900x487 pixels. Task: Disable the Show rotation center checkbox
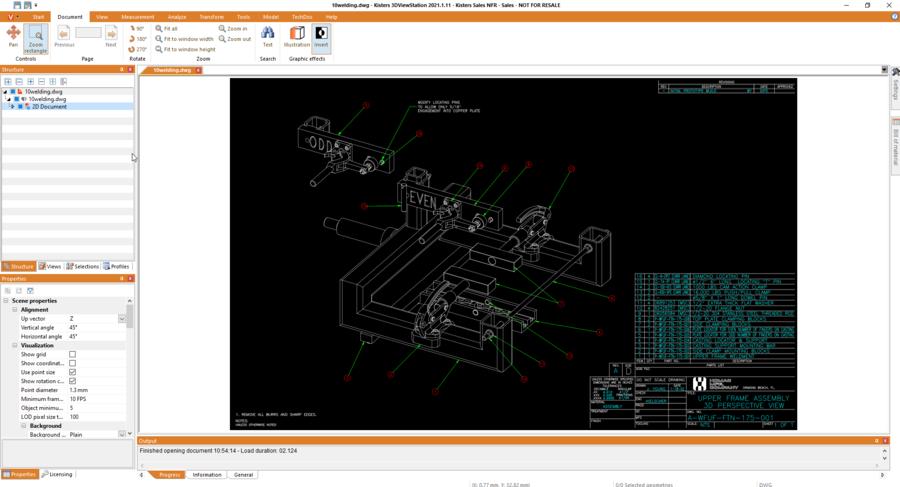coord(72,381)
